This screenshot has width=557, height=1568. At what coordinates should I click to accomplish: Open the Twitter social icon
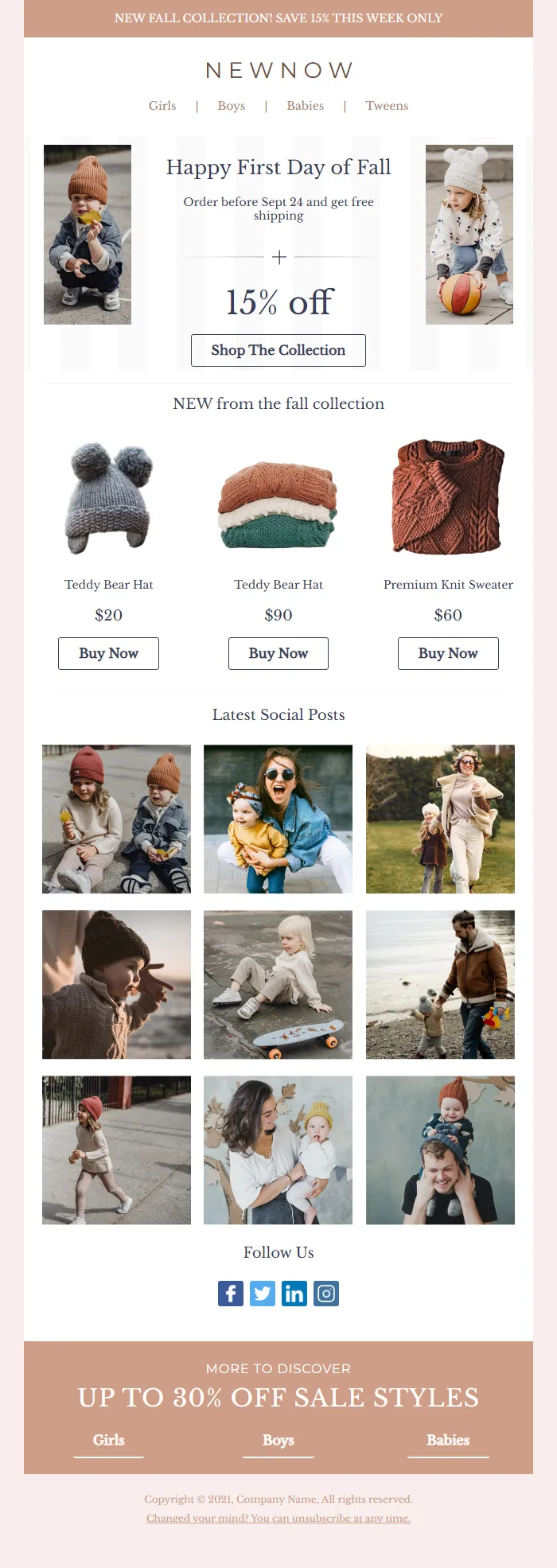tap(263, 1294)
